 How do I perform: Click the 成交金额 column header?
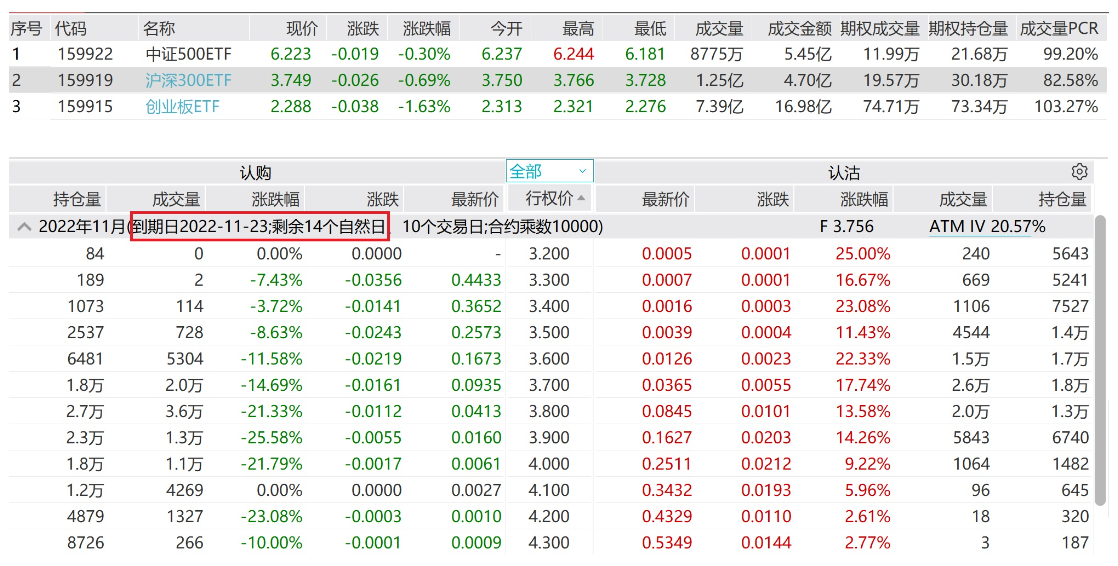(x=800, y=28)
